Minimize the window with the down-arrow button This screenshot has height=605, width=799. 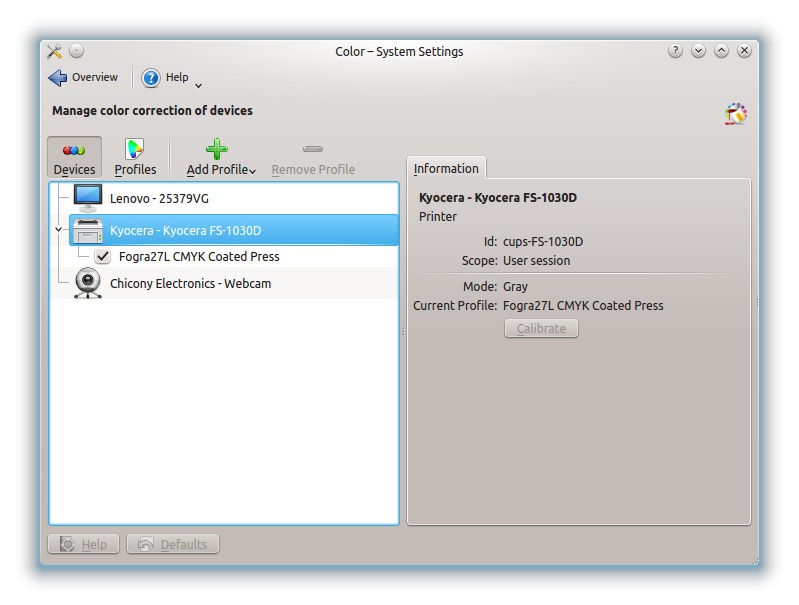click(698, 51)
